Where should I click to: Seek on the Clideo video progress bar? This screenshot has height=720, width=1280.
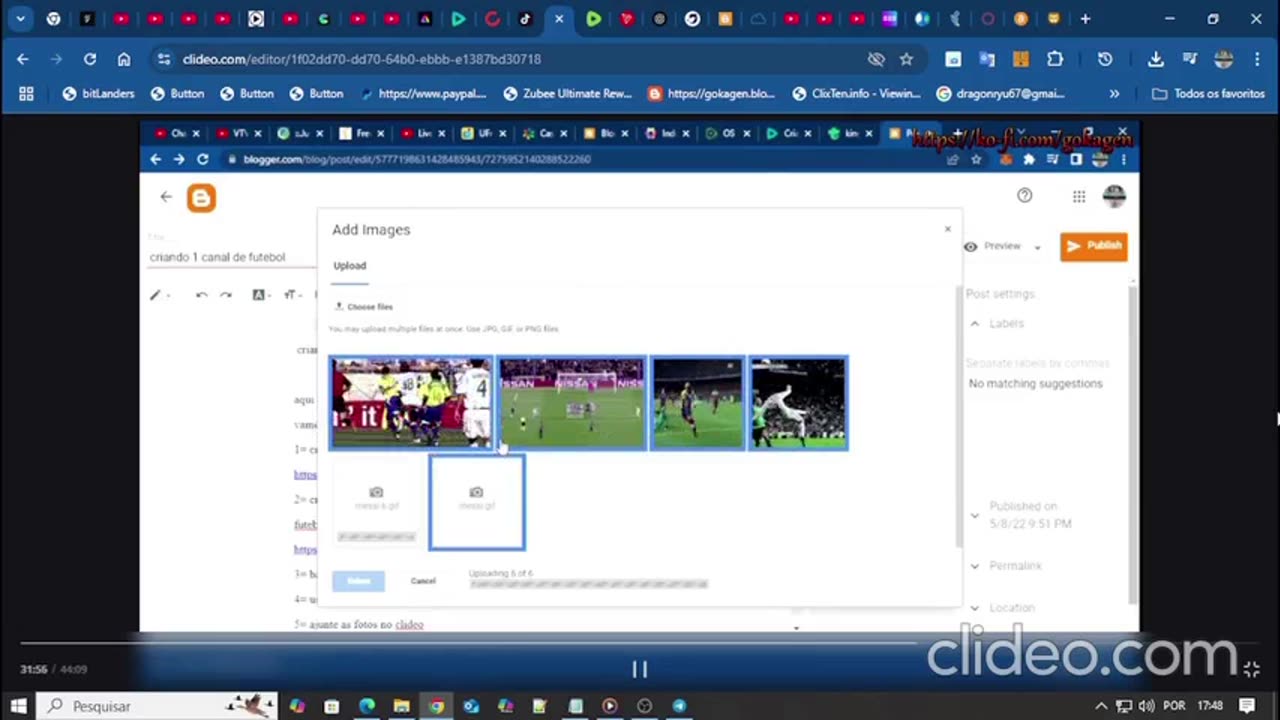640,643
